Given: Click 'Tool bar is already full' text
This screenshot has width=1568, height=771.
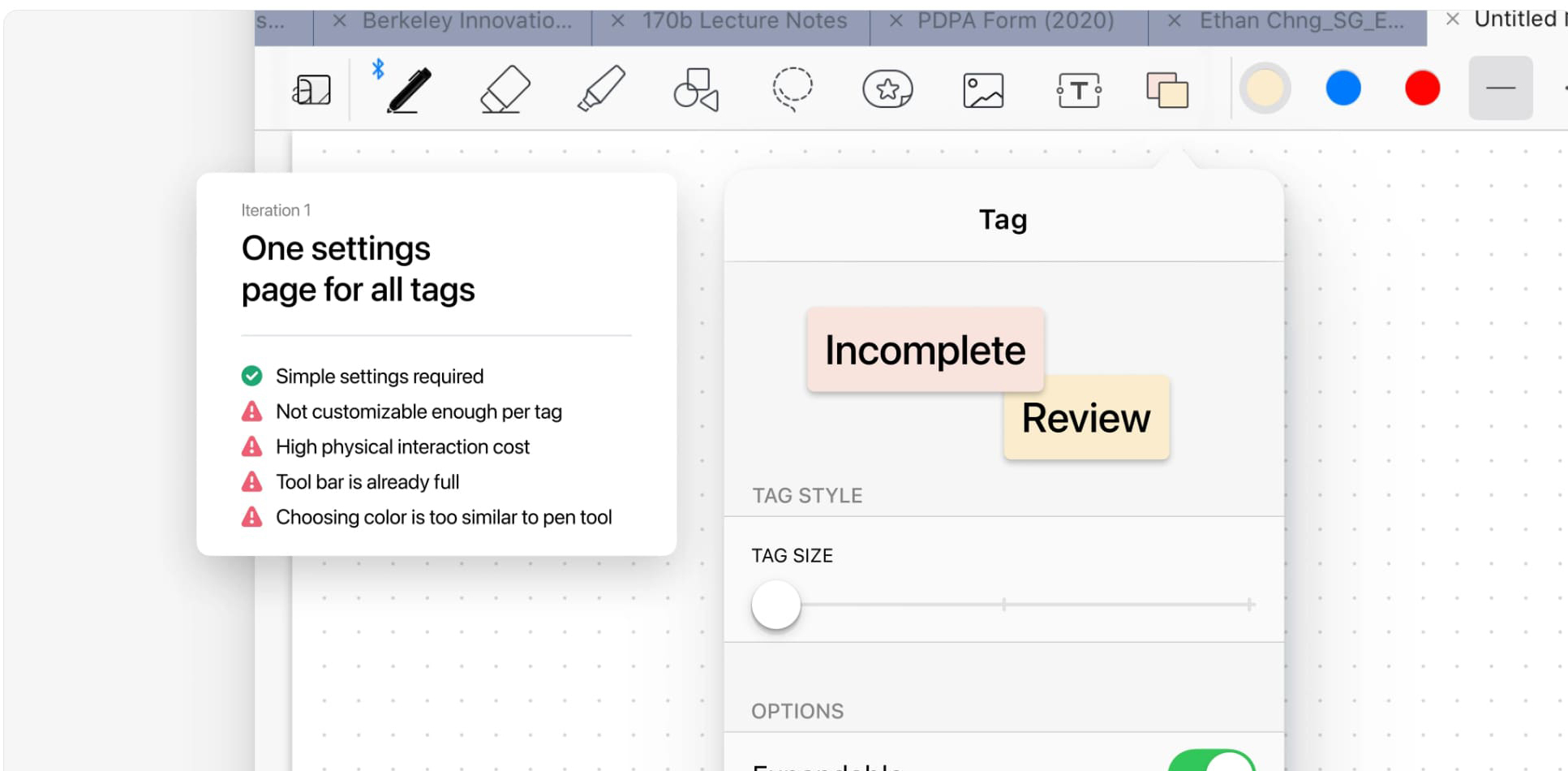Looking at the screenshot, I should (367, 482).
